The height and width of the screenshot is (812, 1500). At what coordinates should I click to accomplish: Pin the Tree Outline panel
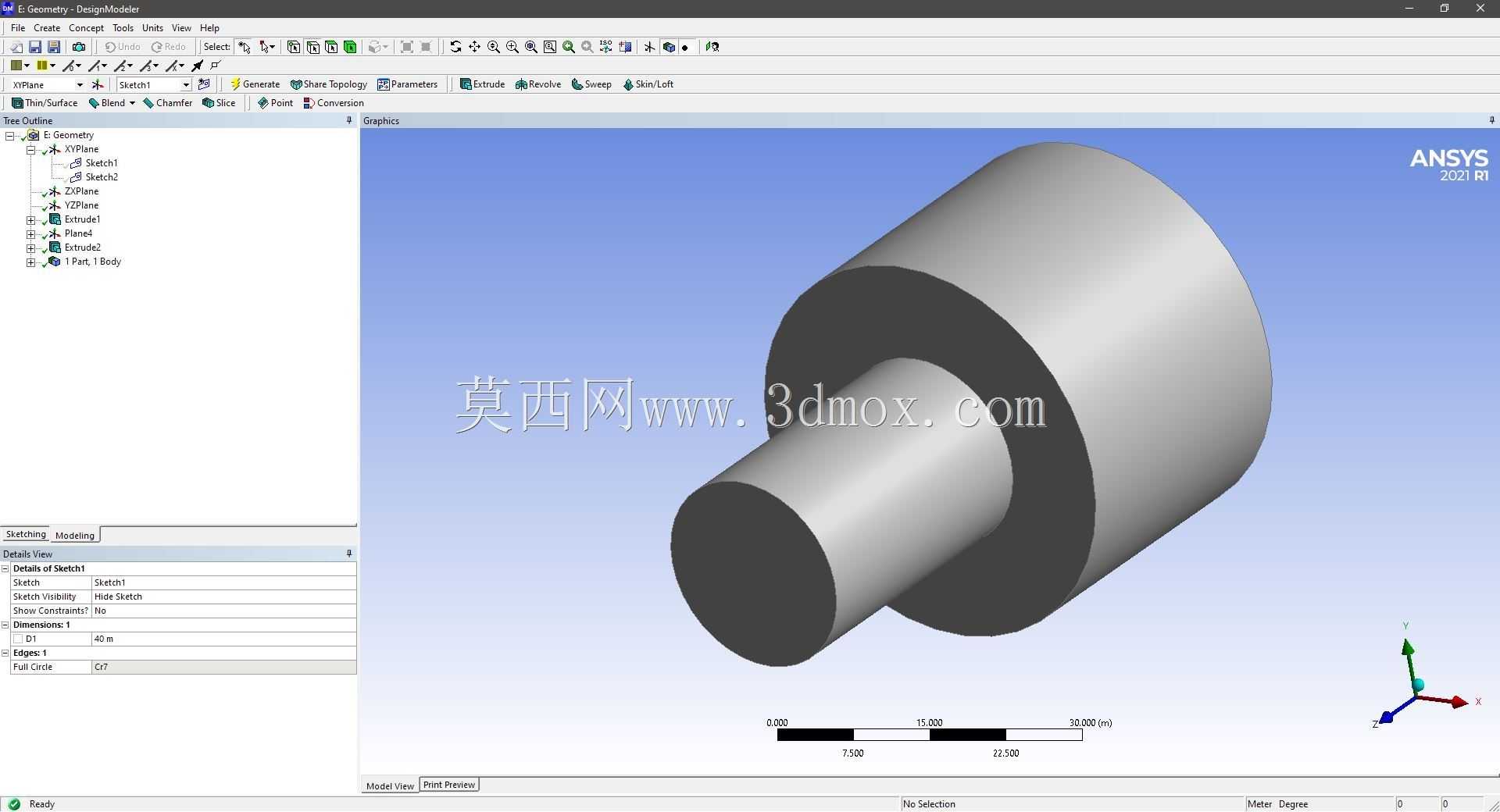(x=349, y=120)
